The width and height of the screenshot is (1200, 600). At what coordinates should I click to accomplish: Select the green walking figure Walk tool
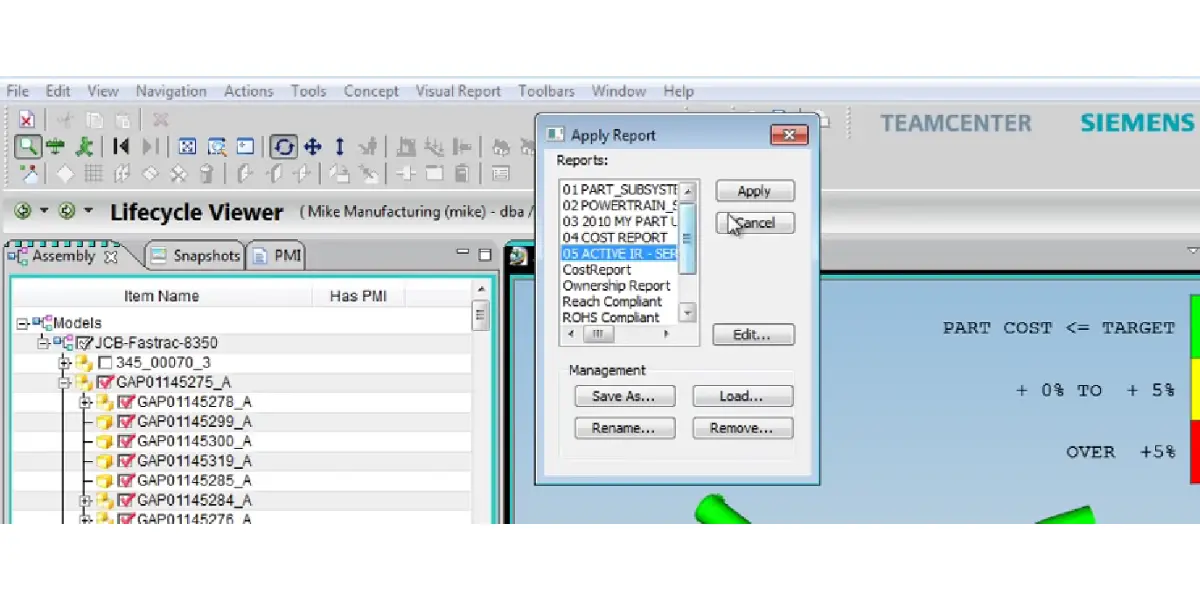pos(84,146)
